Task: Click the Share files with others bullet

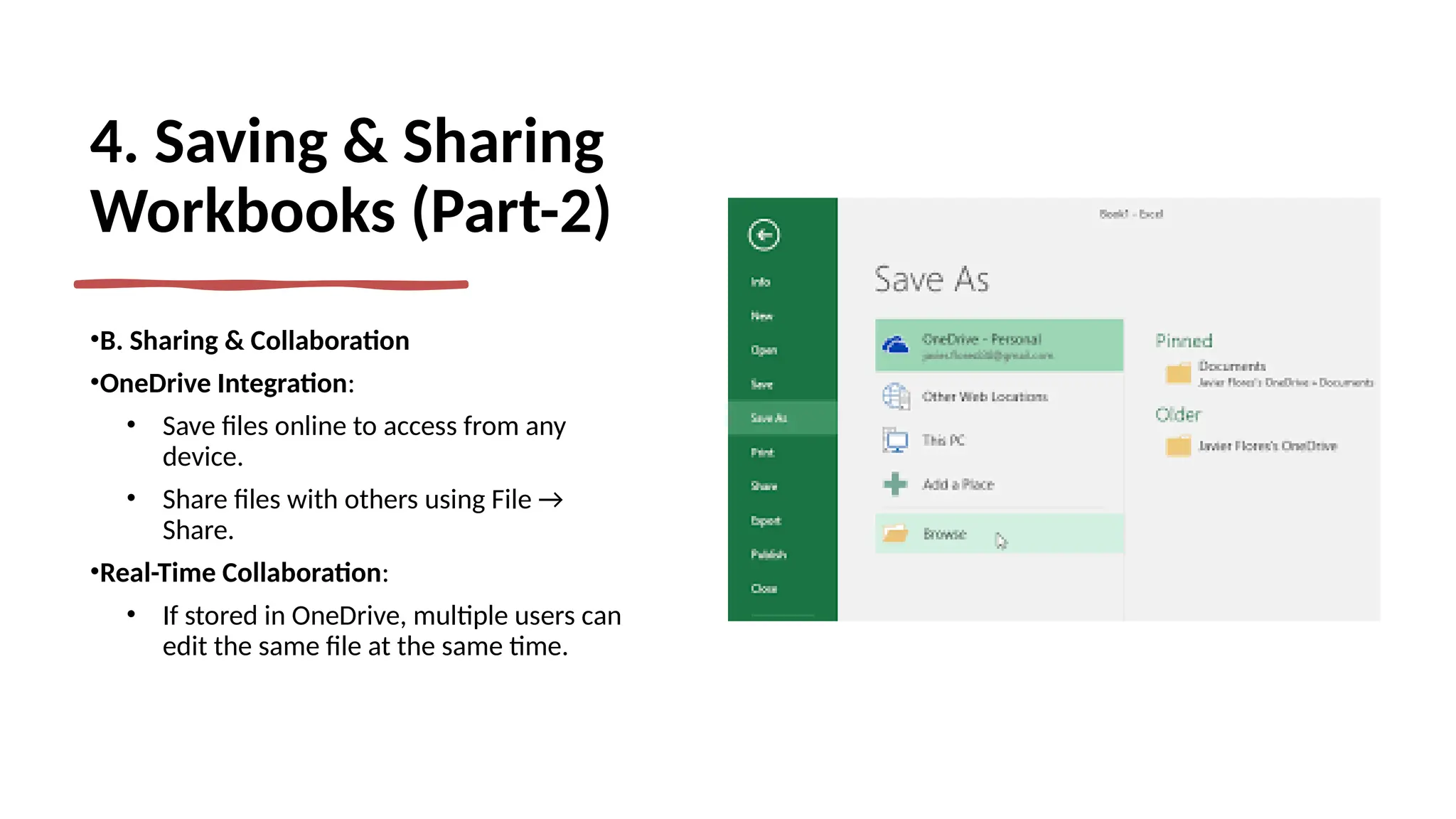Action: click(x=363, y=514)
